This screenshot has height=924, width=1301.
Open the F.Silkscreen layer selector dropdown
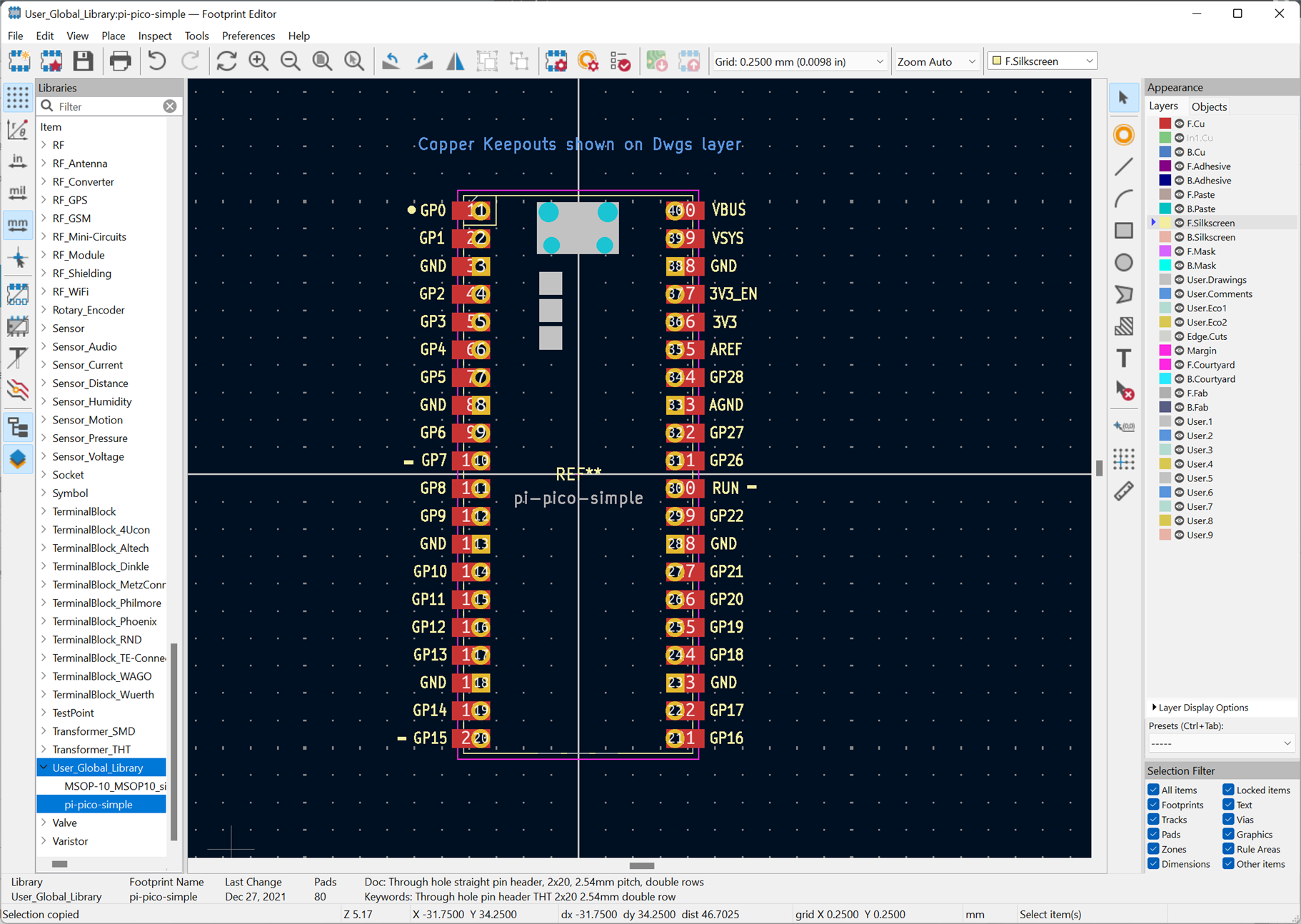pos(1043,61)
